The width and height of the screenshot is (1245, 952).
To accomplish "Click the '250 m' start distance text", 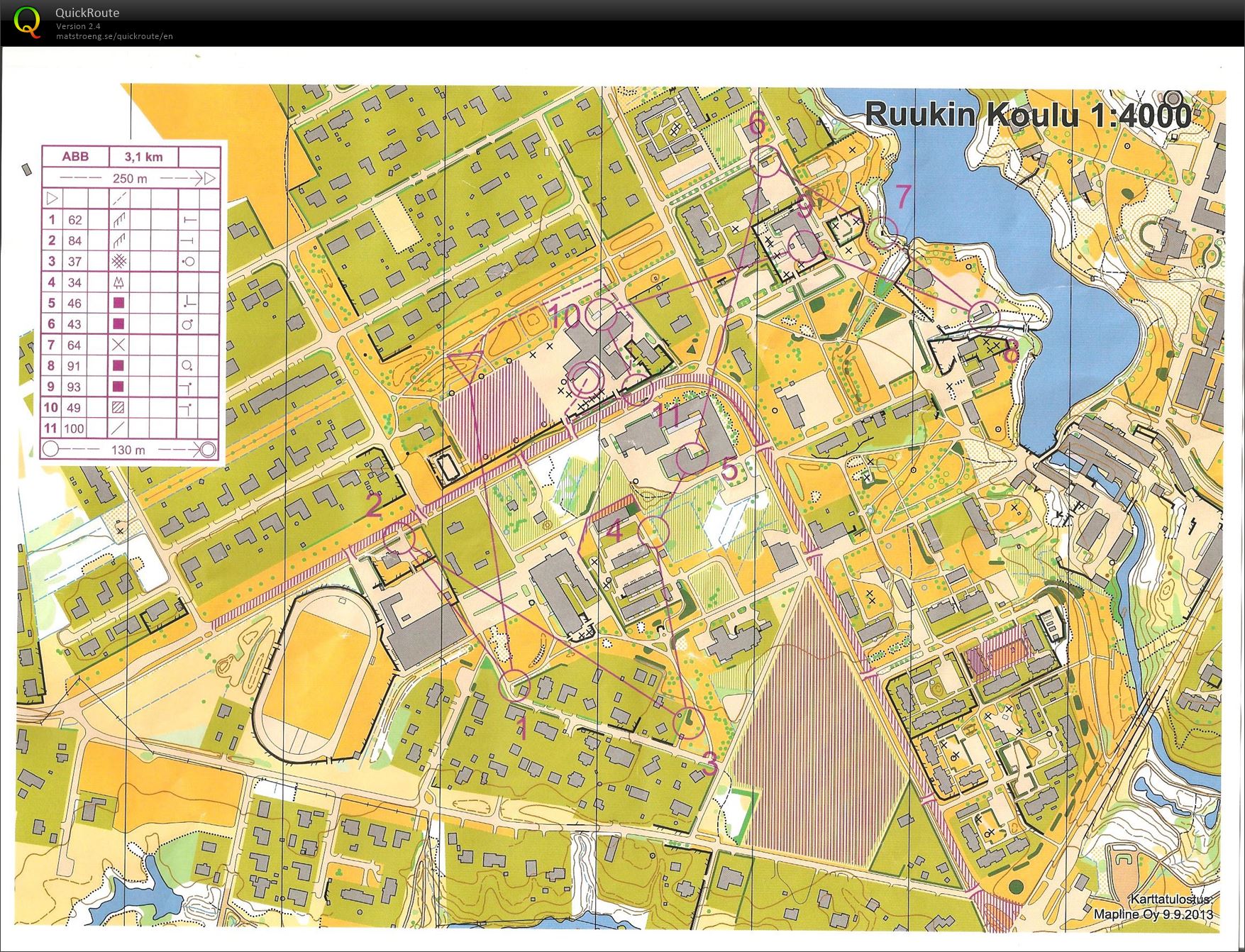I will pyautogui.click(x=130, y=179).
